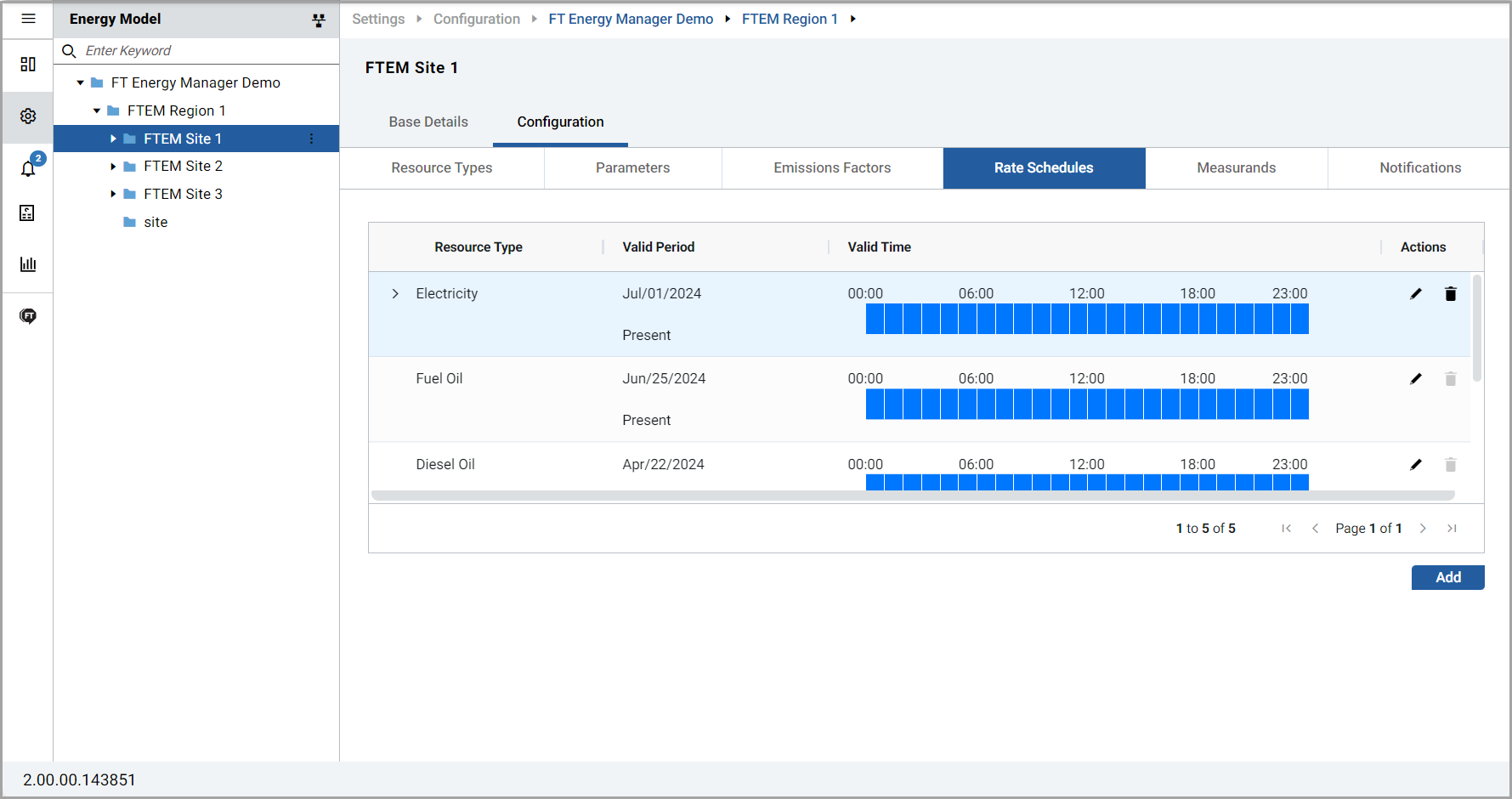Open the hamburger navigation menu
The height and width of the screenshot is (799, 1512).
point(28,19)
